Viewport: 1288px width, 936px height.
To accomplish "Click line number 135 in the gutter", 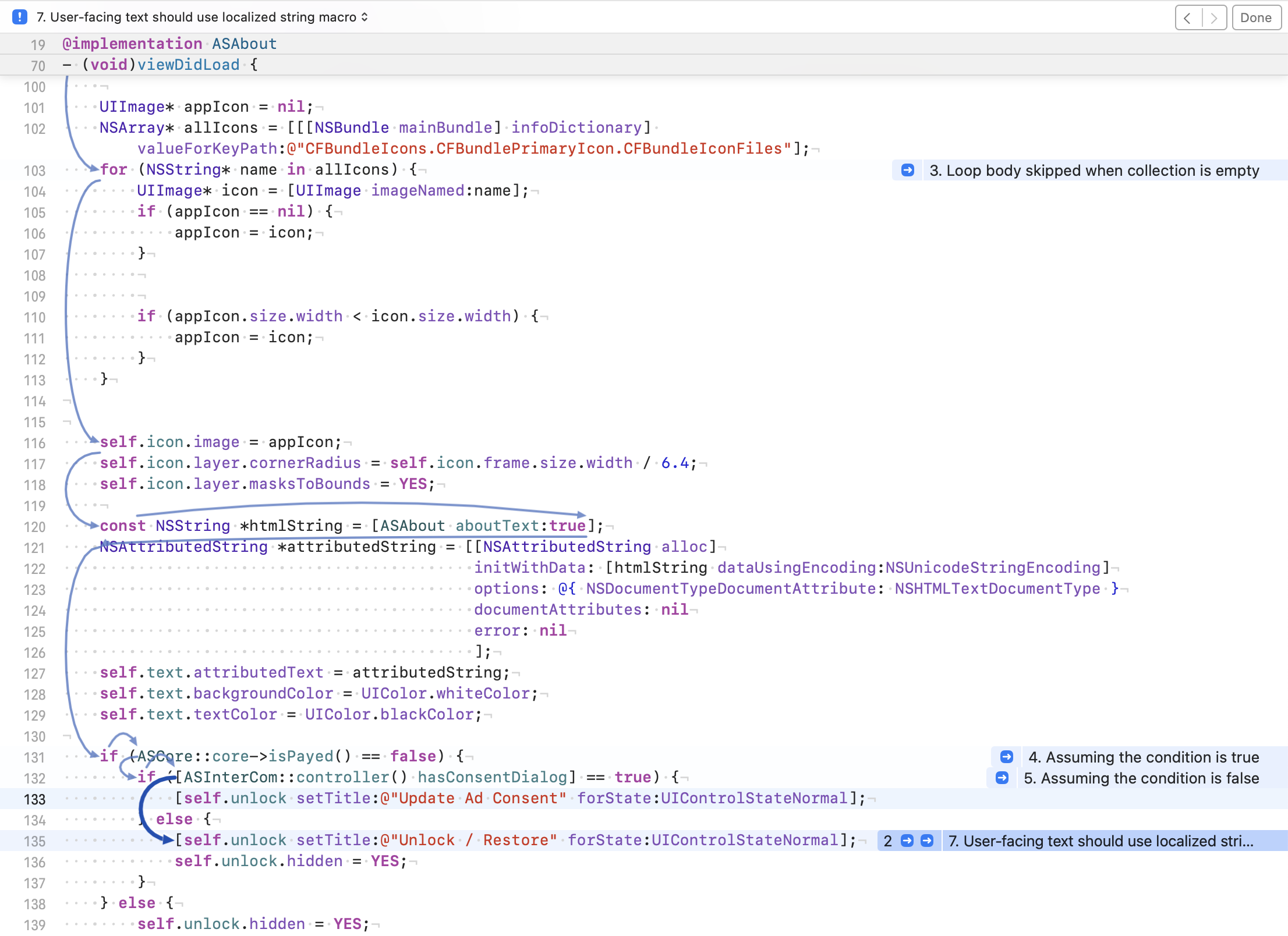I will point(34,841).
